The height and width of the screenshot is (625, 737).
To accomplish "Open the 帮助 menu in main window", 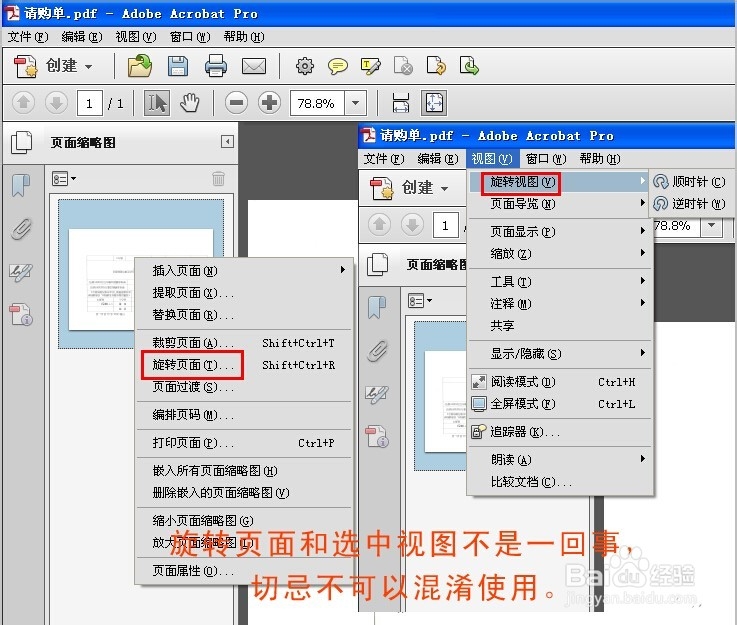I will coord(244,36).
